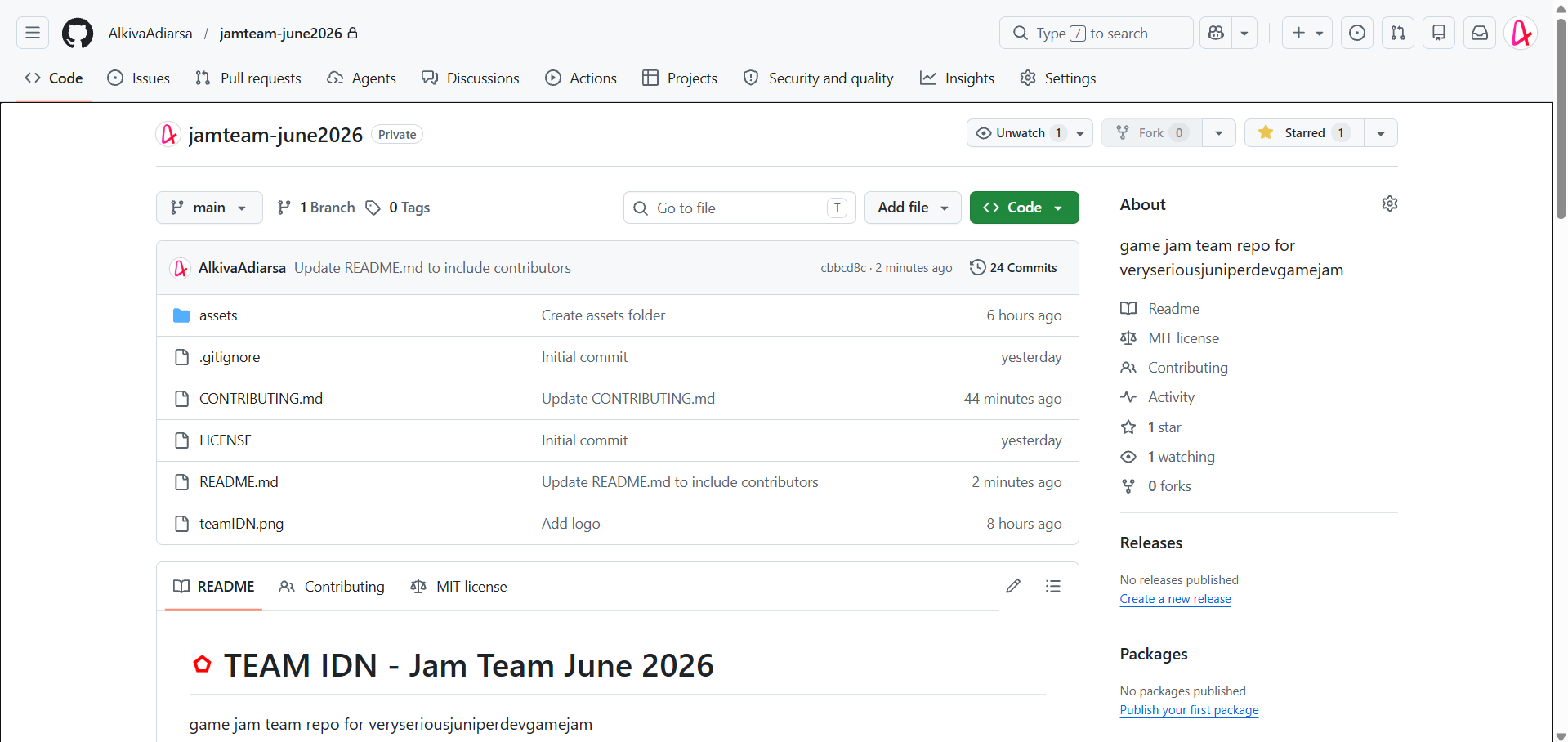Open the Insights tab
This screenshot has width=1568, height=742.
pos(957,78)
